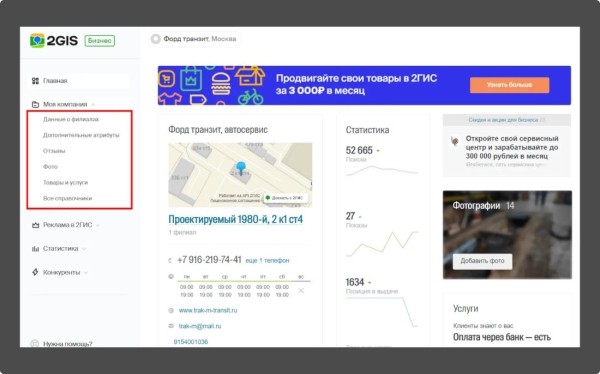Click the 52 665 searches statistic
Screen dimensions: 600x374
coord(359,150)
